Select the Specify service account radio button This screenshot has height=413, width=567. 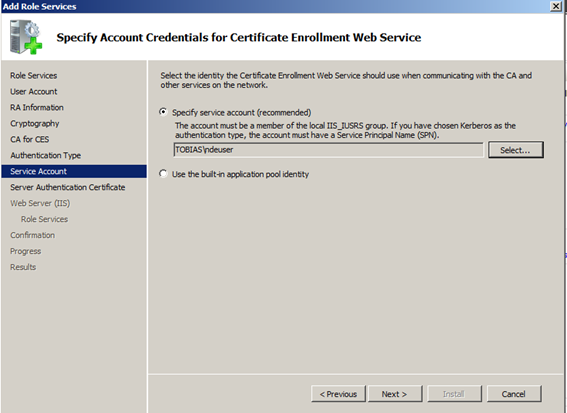[163, 112]
